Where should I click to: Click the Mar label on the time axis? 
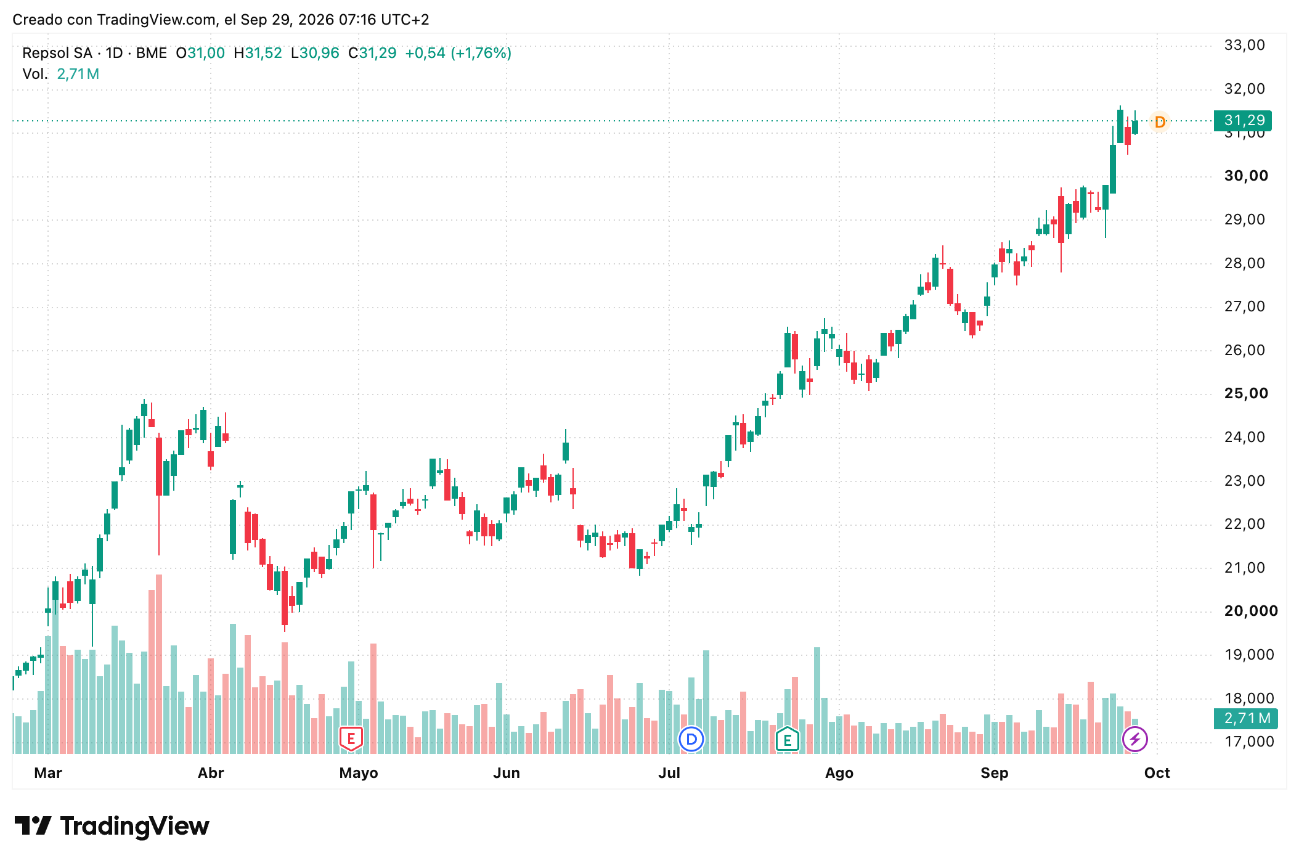(x=48, y=773)
